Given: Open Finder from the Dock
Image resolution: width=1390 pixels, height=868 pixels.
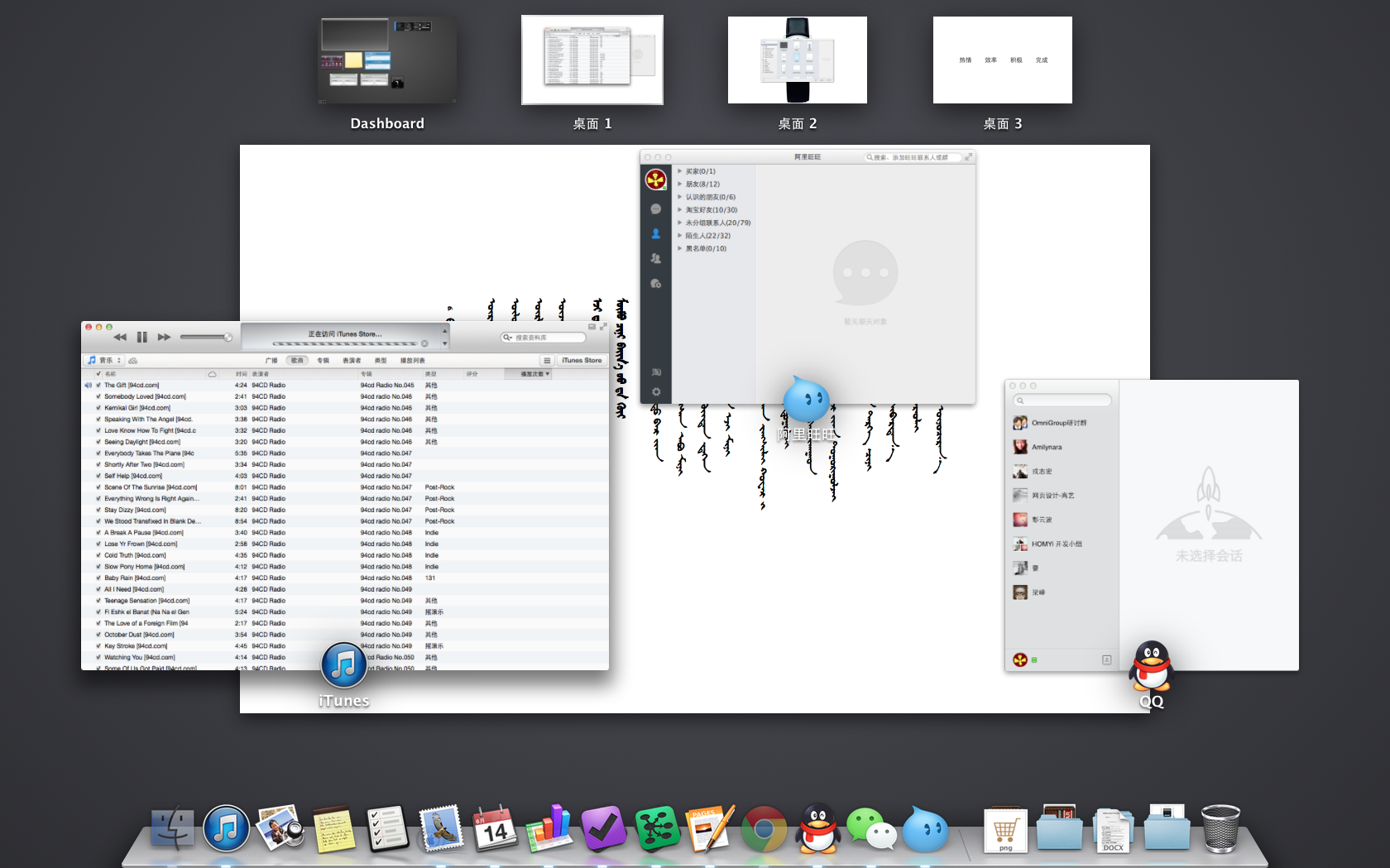Looking at the screenshot, I should 173,829.
